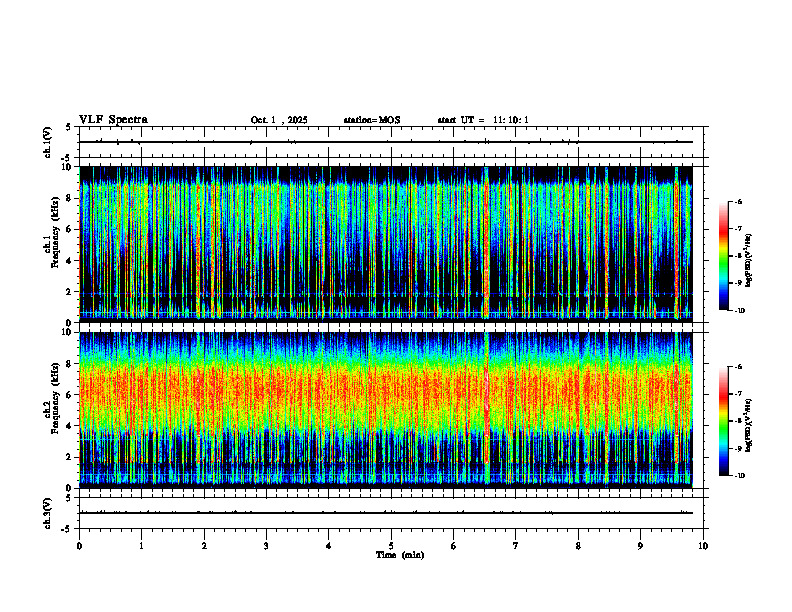Click time axis tick label "9"
This screenshot has width=792, height=612.
[x=640, y=546]
